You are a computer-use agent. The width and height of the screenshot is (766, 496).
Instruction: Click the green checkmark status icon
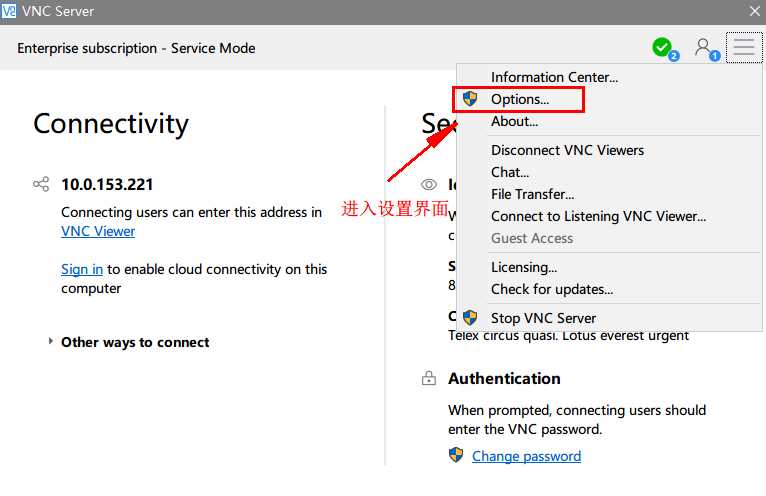point(663,48)
